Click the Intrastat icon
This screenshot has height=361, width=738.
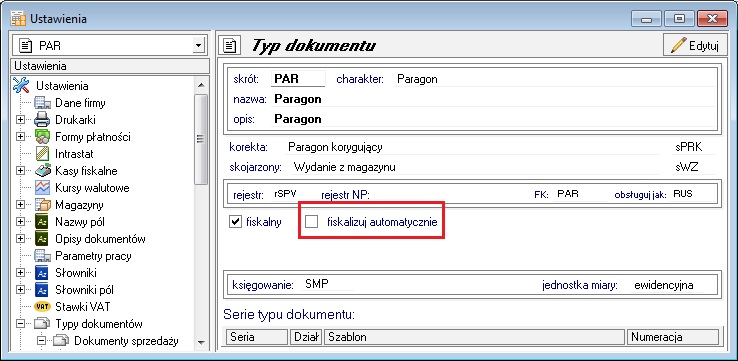tap(42, 154)
